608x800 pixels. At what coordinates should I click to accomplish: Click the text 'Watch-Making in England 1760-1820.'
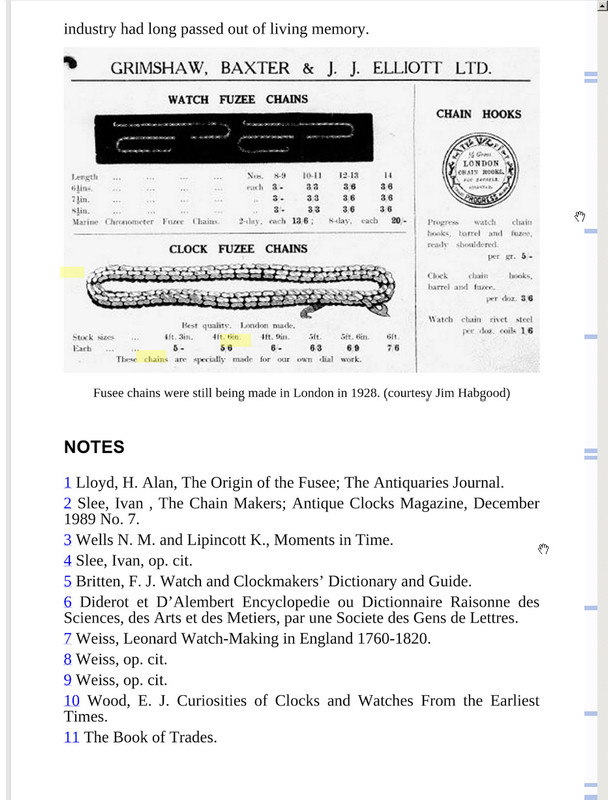pyautogui.click(x=306, y=639)
